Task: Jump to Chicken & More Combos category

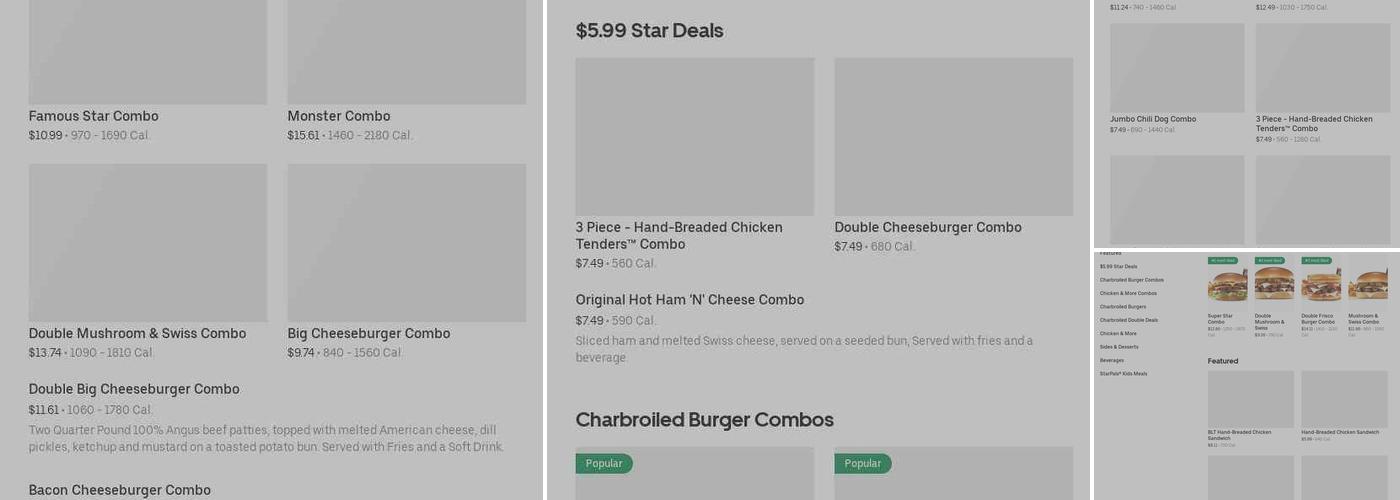Action: pyautogui.click(x=1128, y=293)
